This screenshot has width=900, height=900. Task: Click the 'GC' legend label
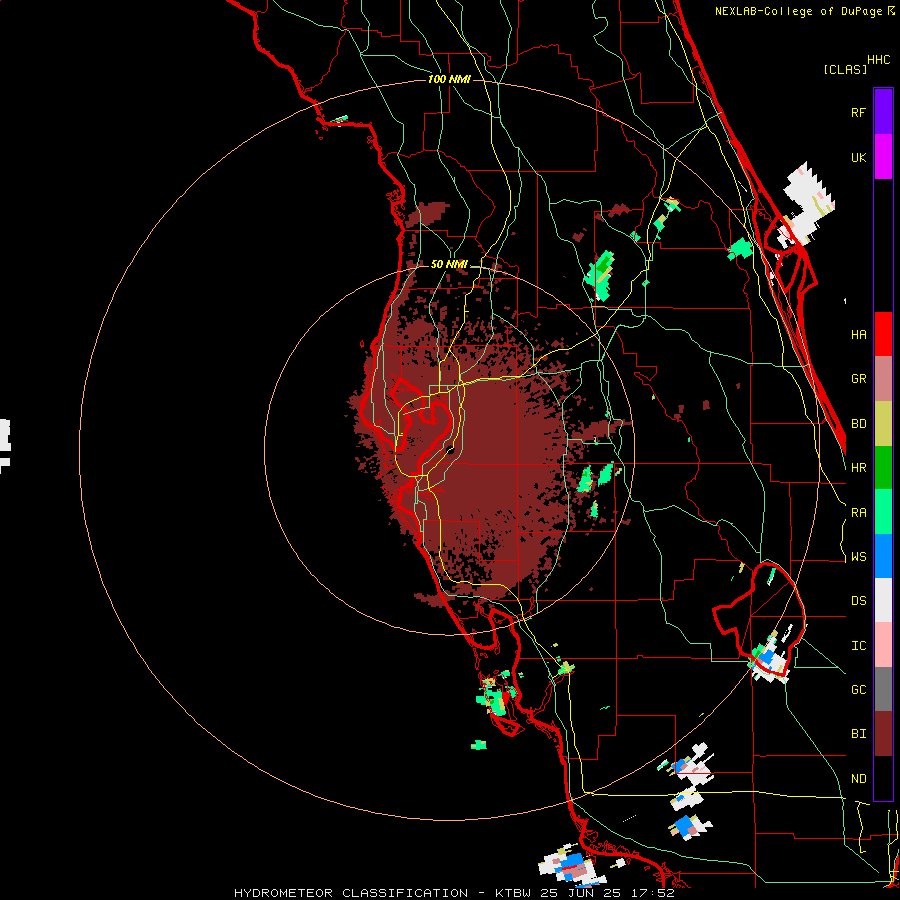pyautogui.click(x=858, y=690)
